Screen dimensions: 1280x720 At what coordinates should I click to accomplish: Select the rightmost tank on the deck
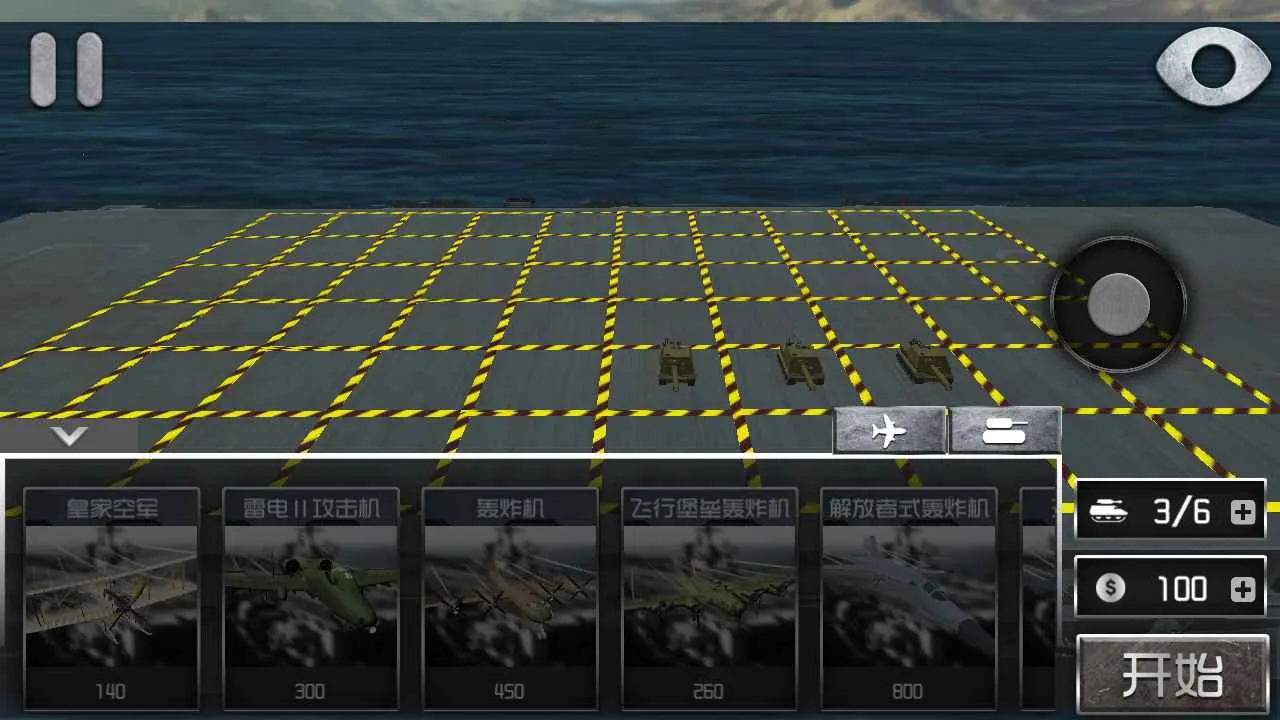click(923, 361)
